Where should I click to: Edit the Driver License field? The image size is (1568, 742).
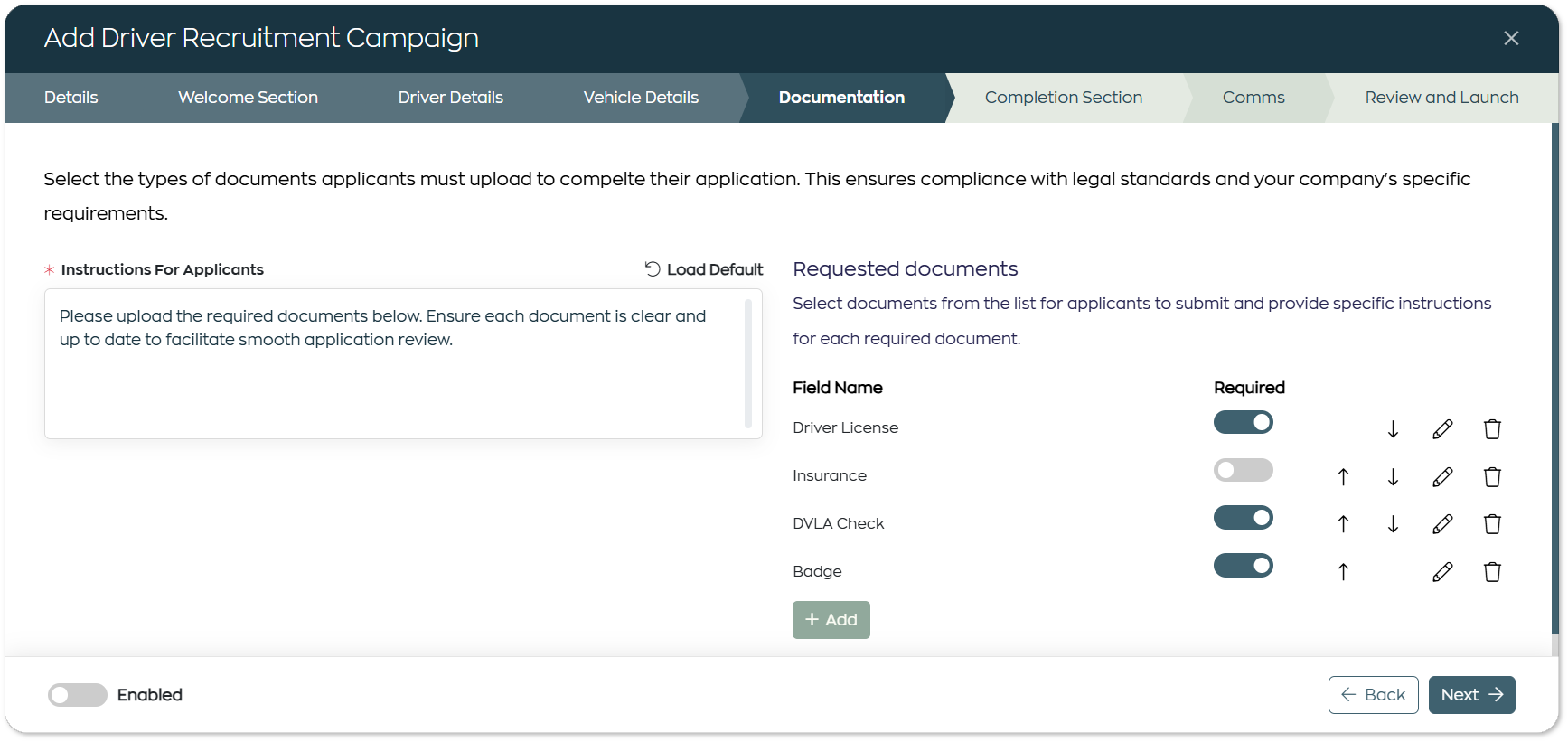tap(1442, 429)
